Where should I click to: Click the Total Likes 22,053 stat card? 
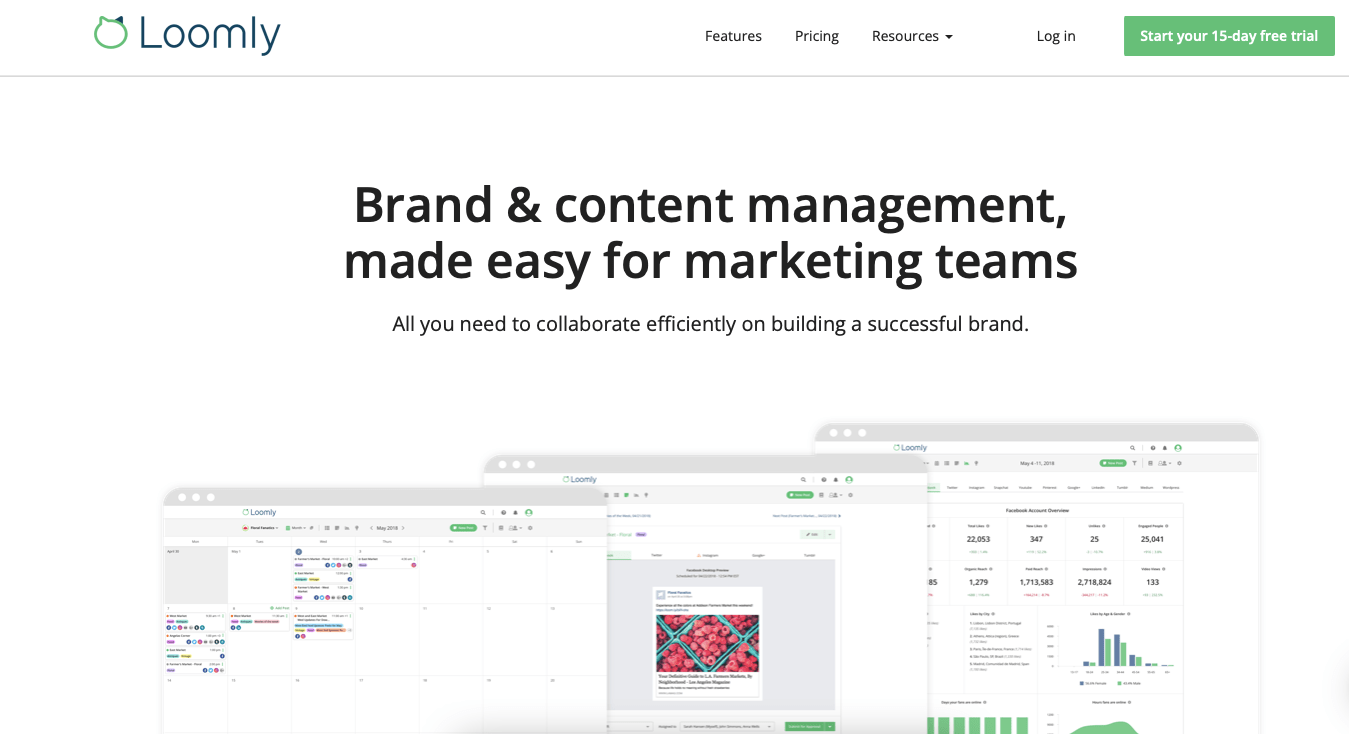[978, 539]
